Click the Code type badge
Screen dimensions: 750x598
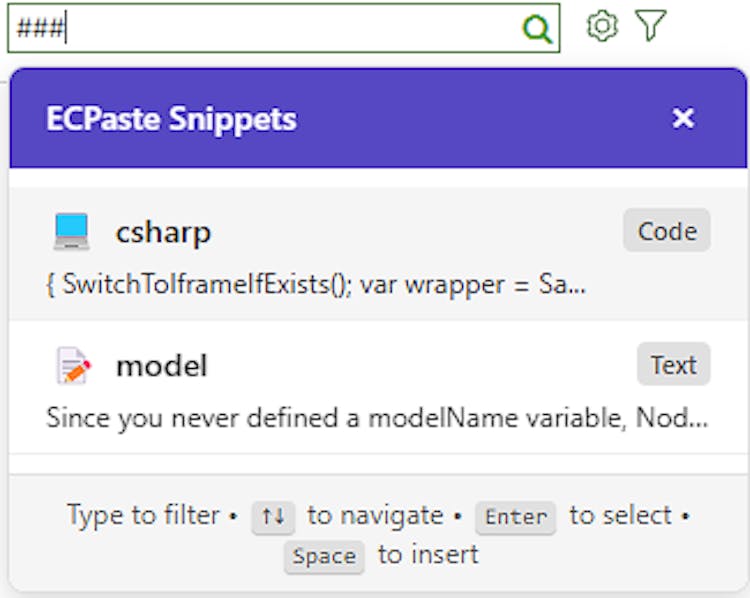(667, 231)
